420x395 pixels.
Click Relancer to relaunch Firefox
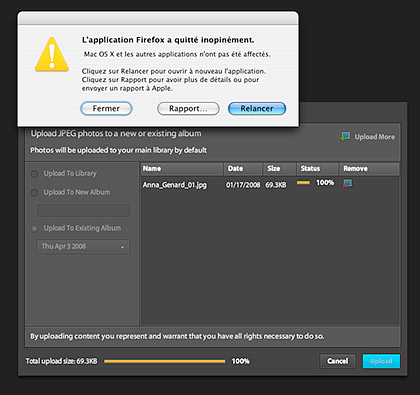[x=257, y=109]
